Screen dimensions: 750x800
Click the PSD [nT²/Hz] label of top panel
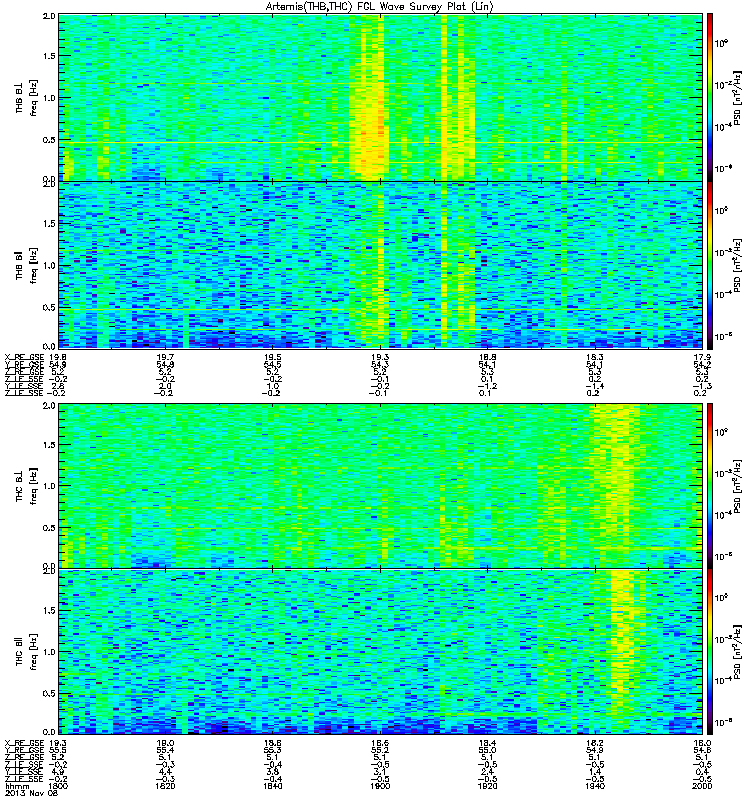737,98
